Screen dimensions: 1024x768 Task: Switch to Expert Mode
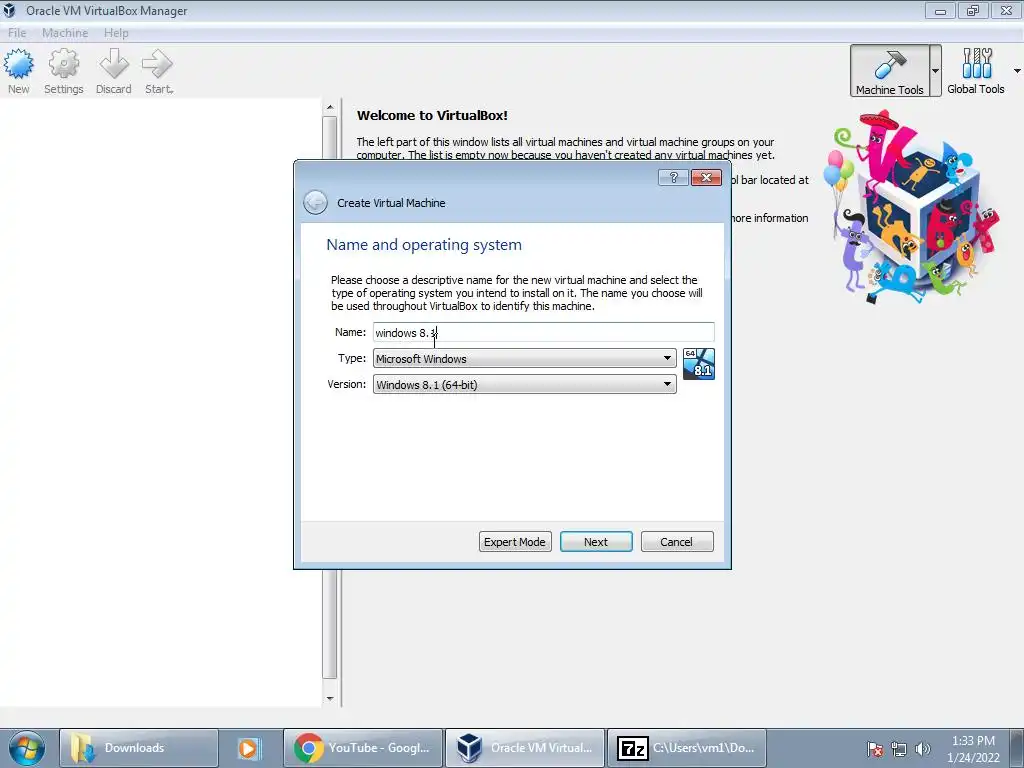pyautogui.click(x=515, y=542)
